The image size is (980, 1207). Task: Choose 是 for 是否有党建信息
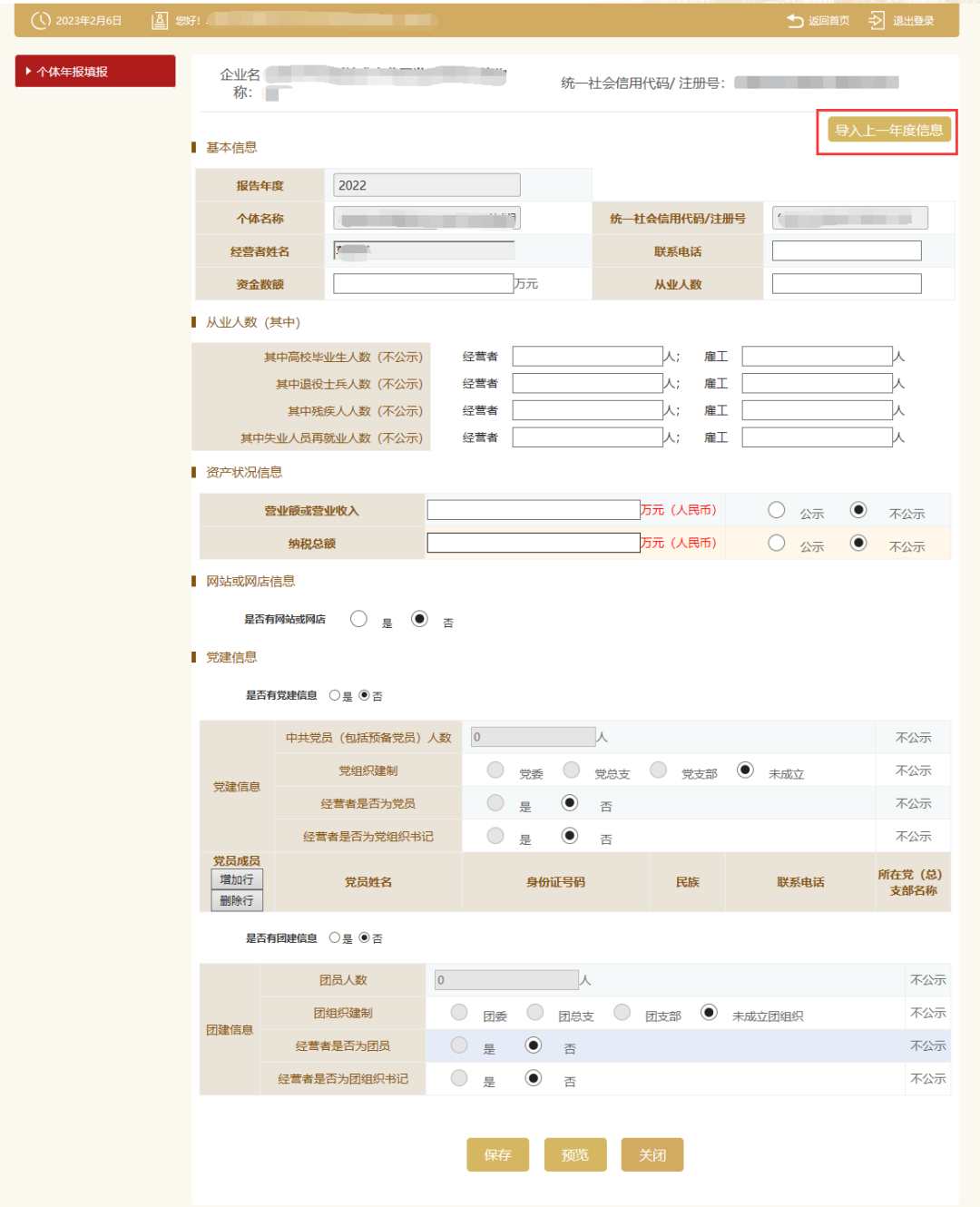(335, 696)
